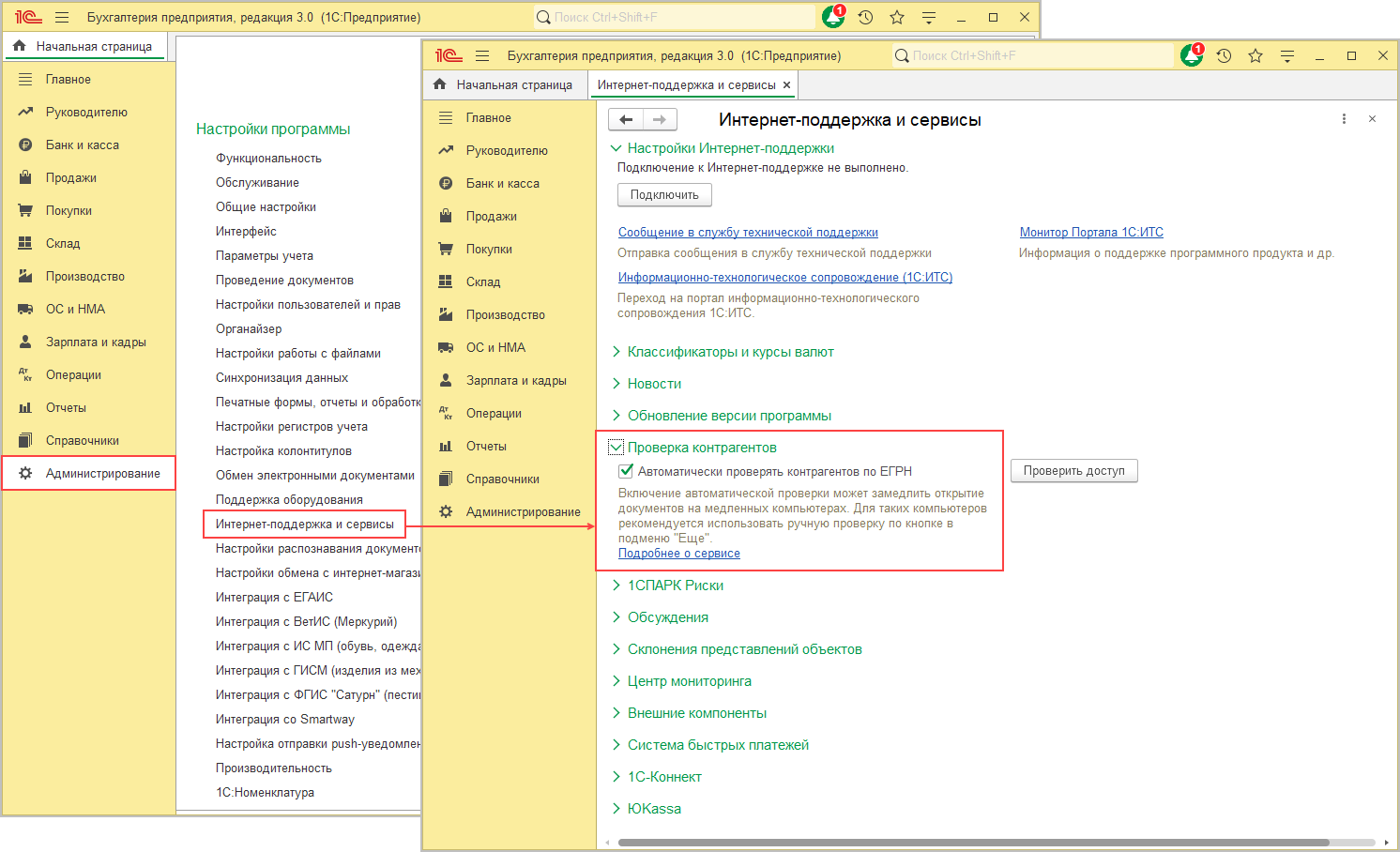Screen dimensions: 1400x852
Task: Expand Центр мониторинга section
Action: coord(616,681)
